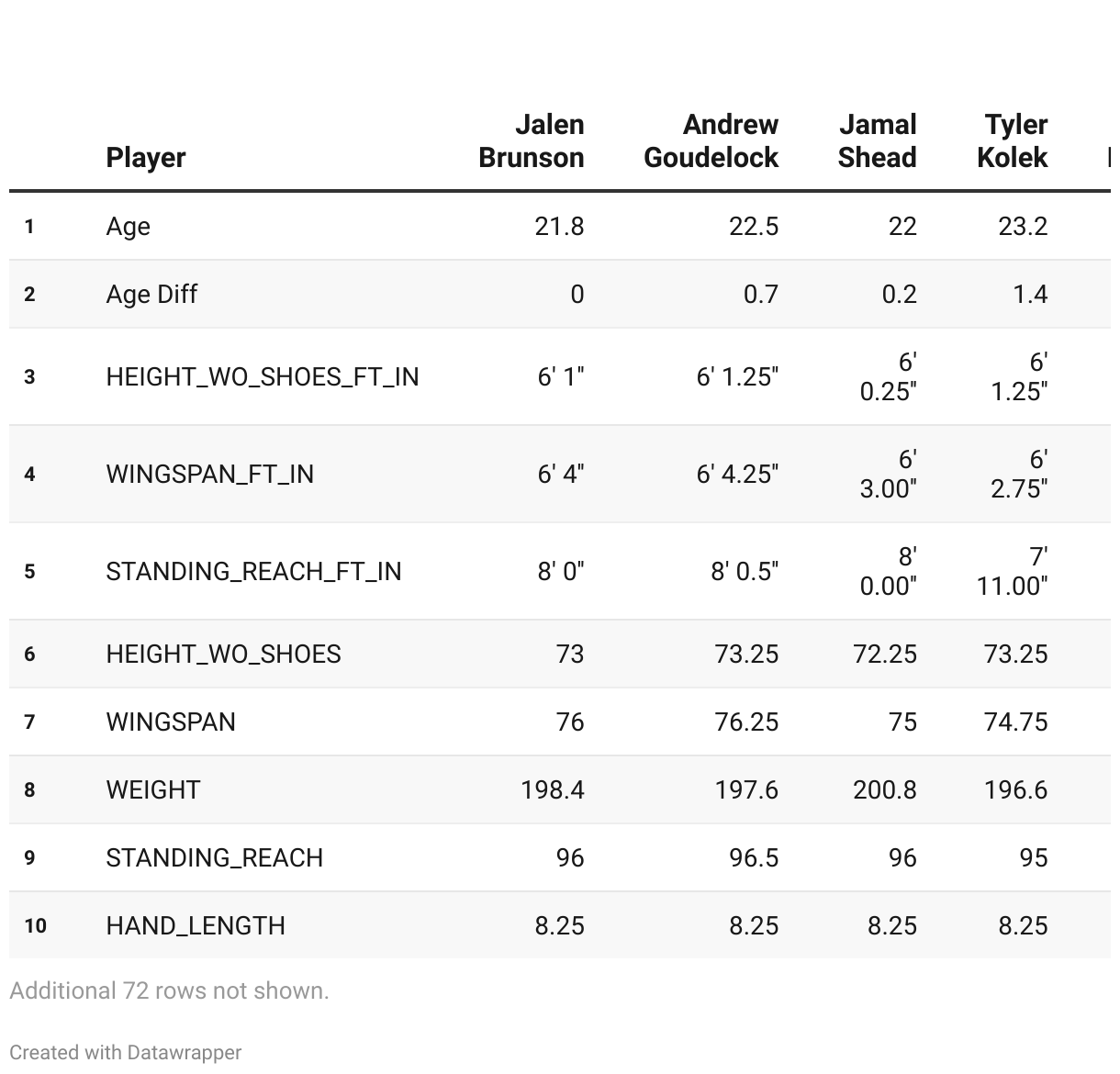The image size is (1120, 1074).
Task: Click the Player column header
Action: (146, 157)
